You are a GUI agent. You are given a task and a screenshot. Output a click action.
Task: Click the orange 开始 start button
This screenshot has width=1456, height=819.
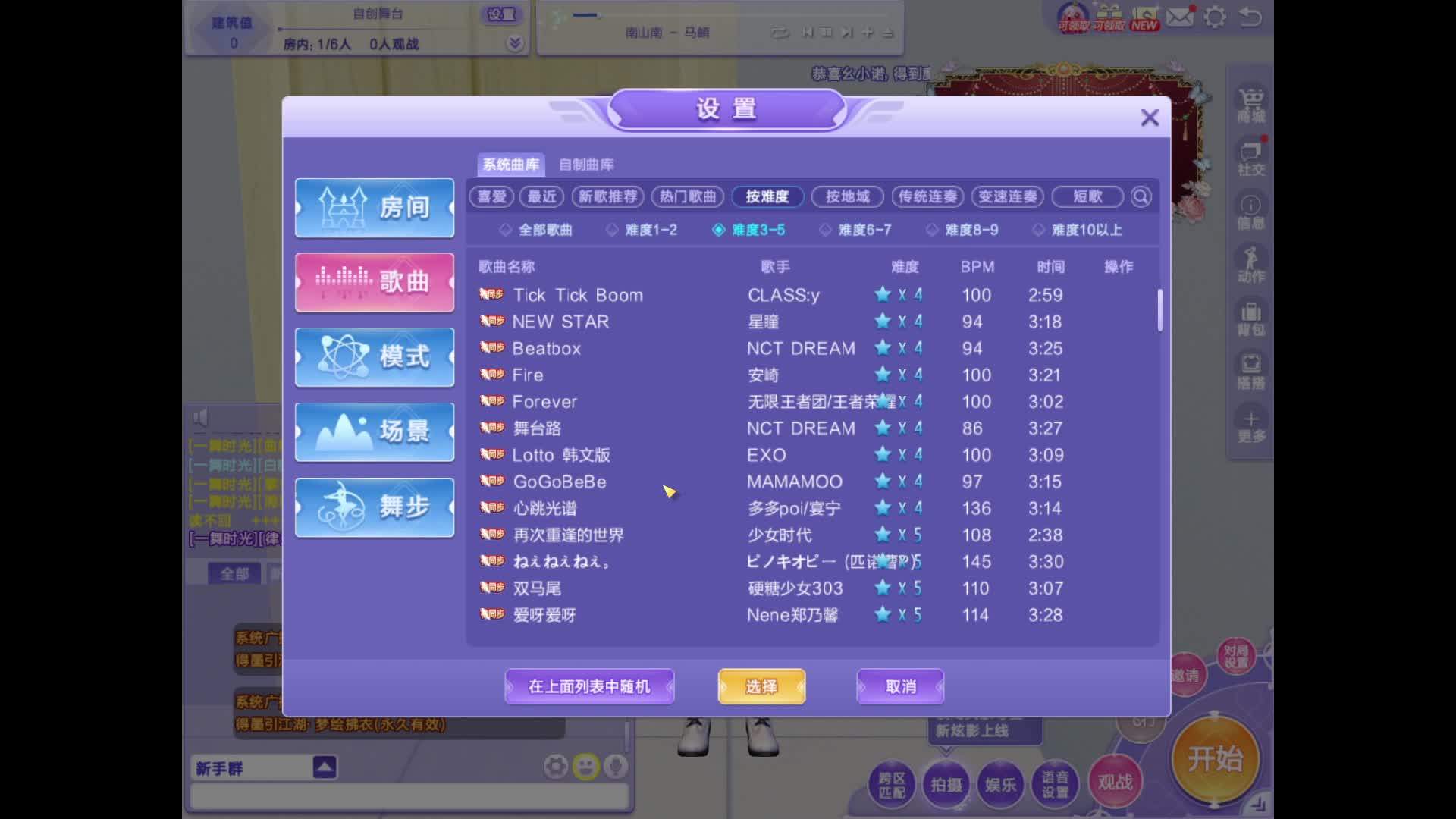coord(1215,759)
